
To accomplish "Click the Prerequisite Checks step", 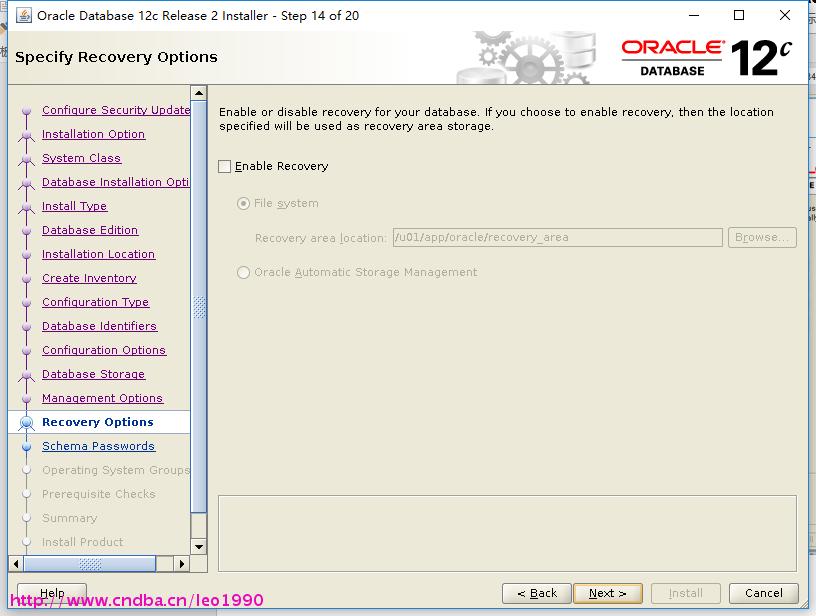I will coord(99,494).
